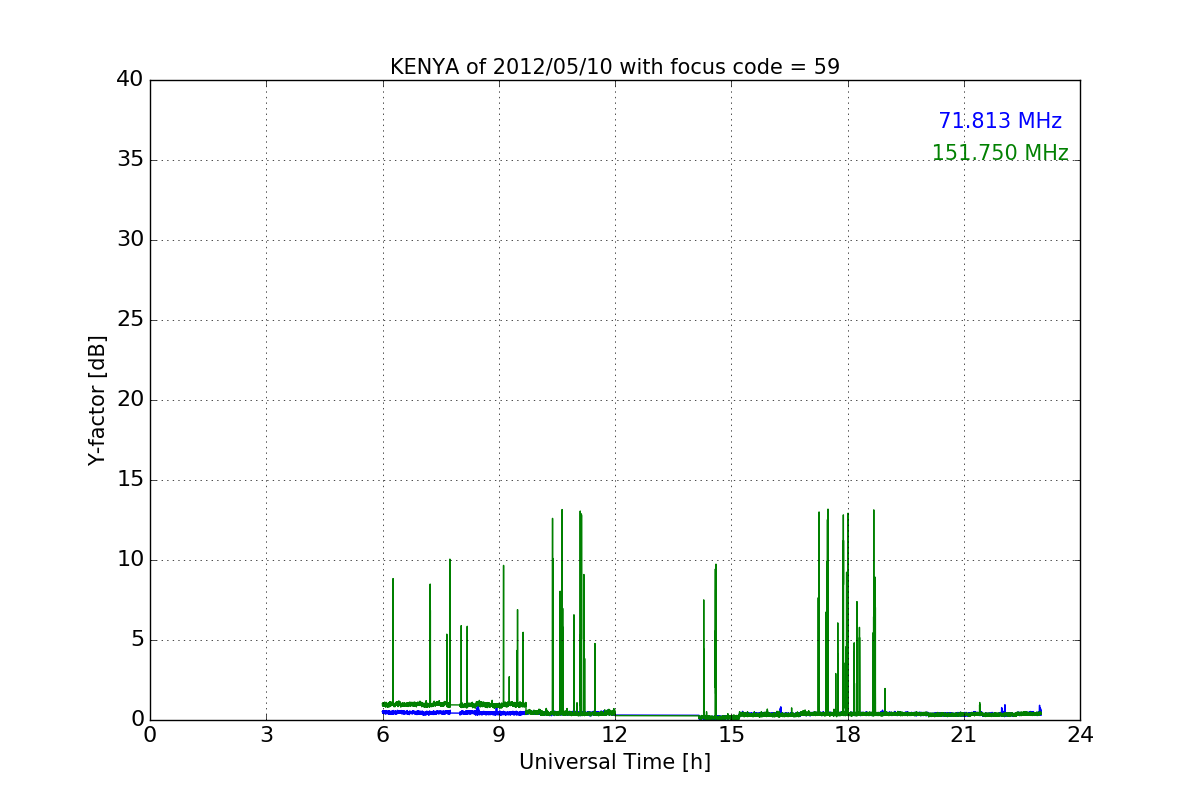Select the green 151.750 MHz legend label
1200x800 pixels.
[x=1000, y=153]
